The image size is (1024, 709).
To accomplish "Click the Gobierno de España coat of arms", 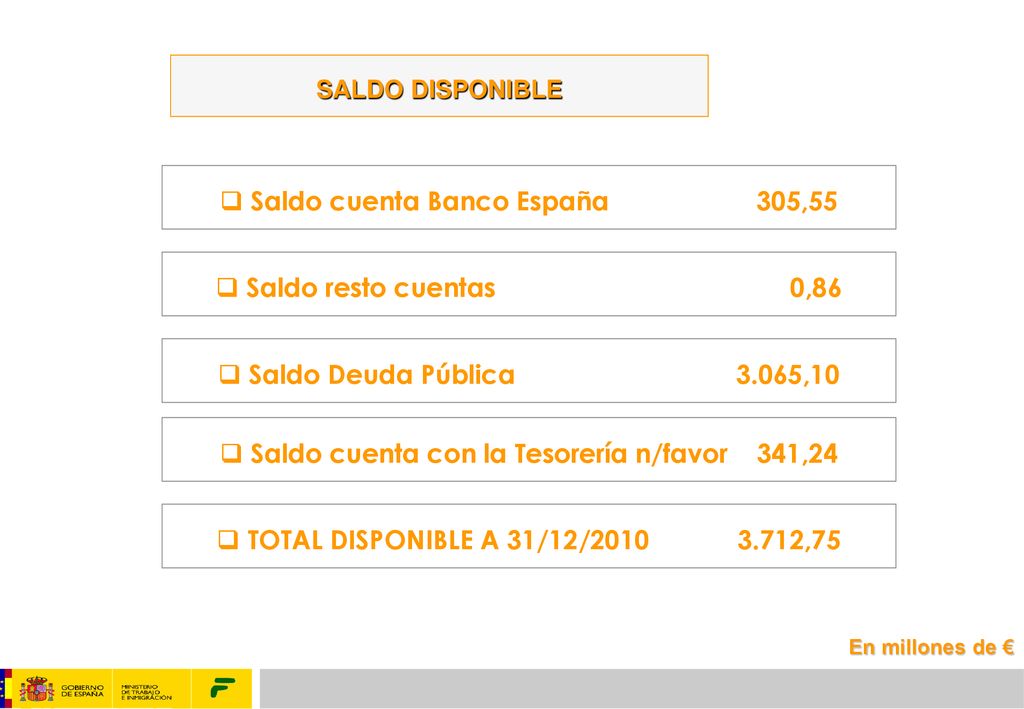I will (36, 689).
